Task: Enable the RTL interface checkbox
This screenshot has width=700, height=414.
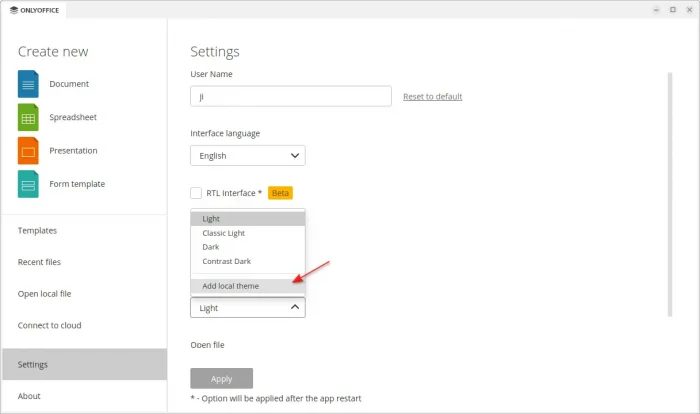Action: pos(197,193)
